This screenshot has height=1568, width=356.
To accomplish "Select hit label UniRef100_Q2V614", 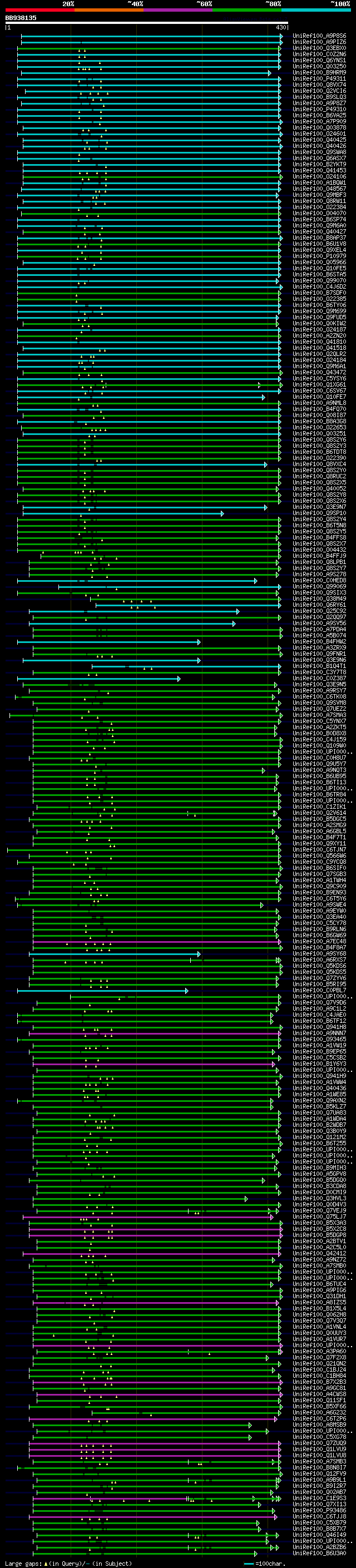I will click(x=319, y=813).
